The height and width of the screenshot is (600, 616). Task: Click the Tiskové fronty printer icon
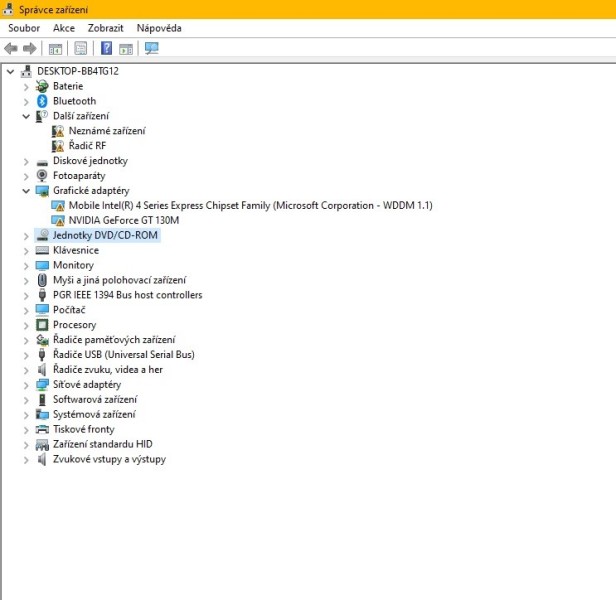coord(42,429)
